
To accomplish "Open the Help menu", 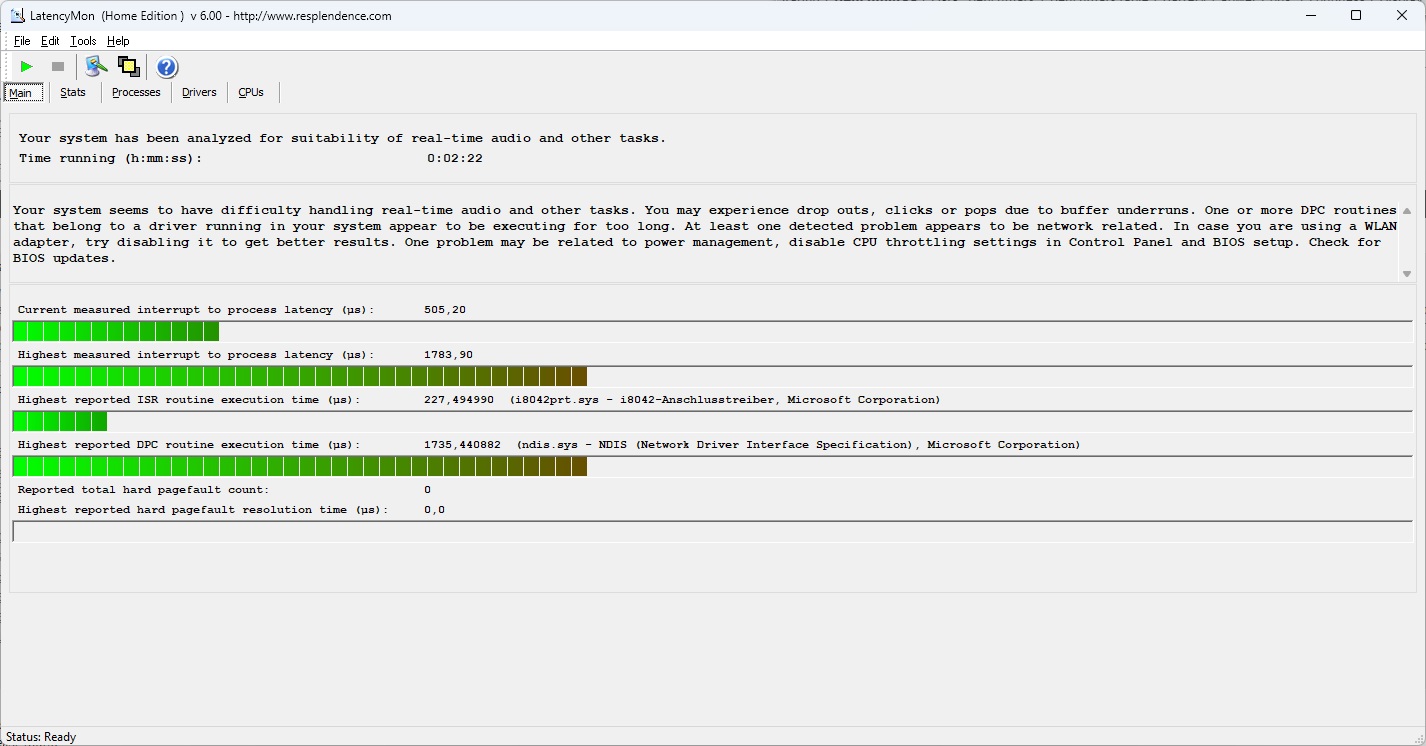I will click(x=118, y=41).
